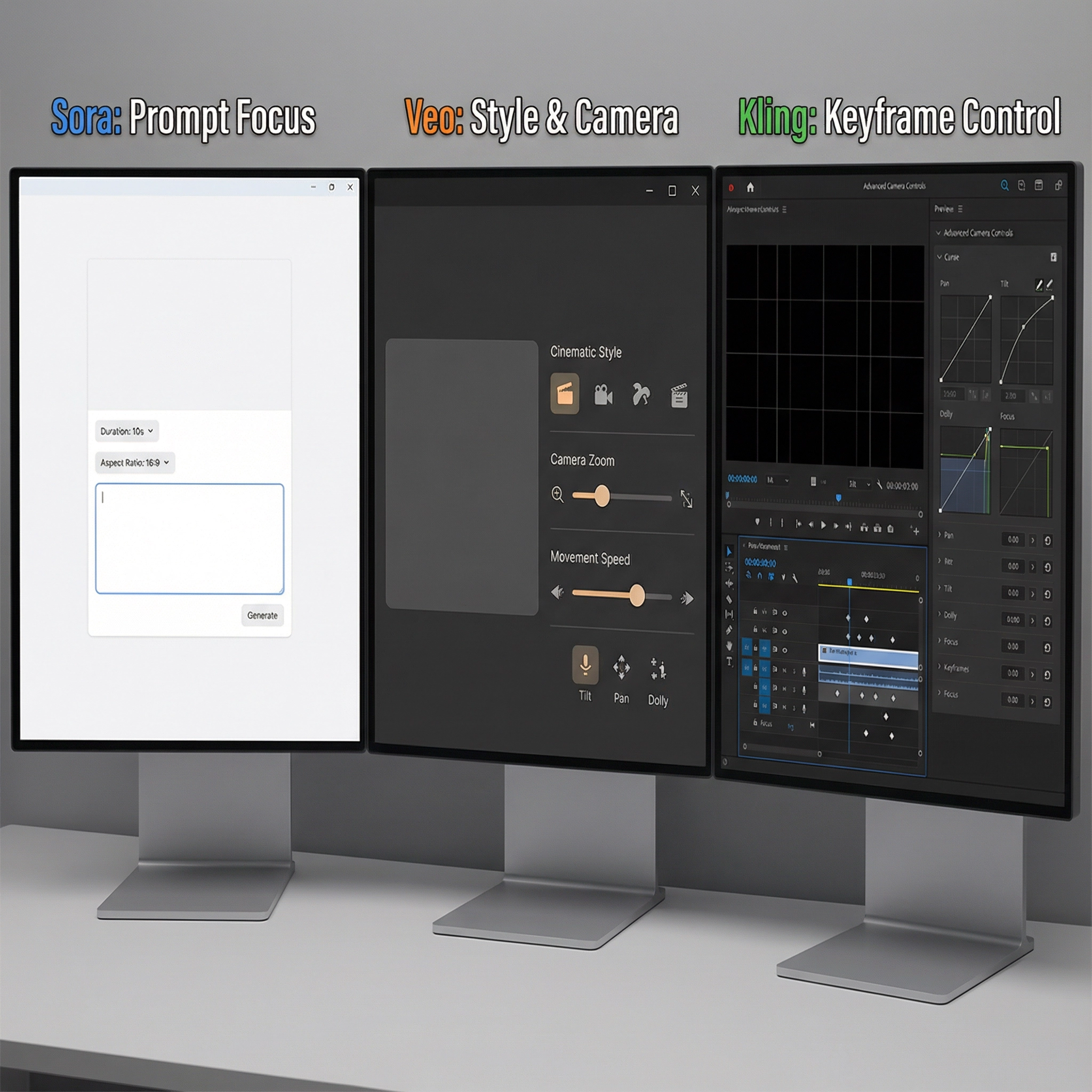The width and height of the screenshot is (1092, 1092).
Task: Select the video camera style icon in Veo
Action: (x=604, y=396)
